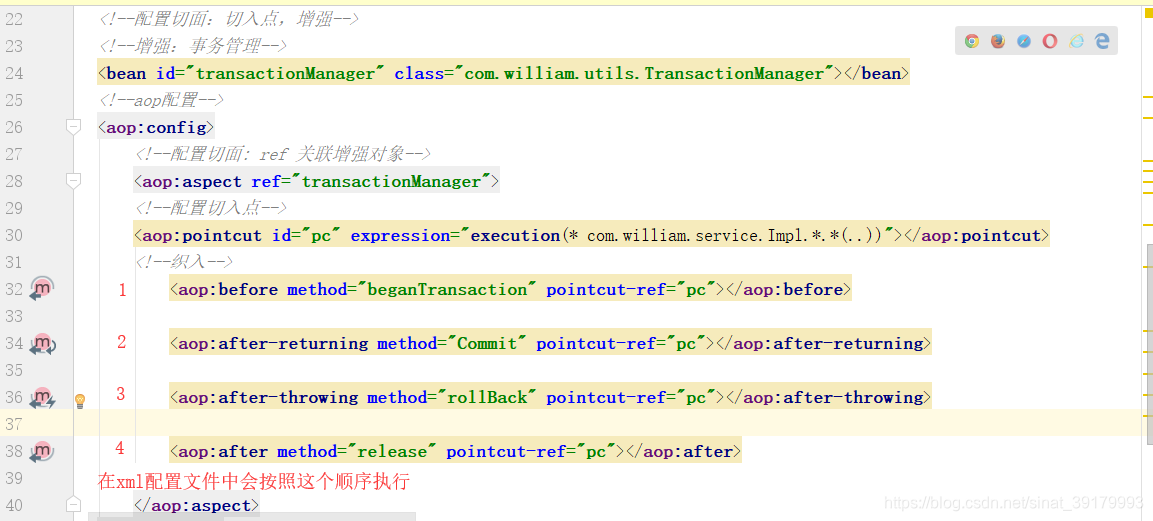Click line number 22 in the gutter
The width and height of the screenshot is (1153, 521).
click(14, 20)
